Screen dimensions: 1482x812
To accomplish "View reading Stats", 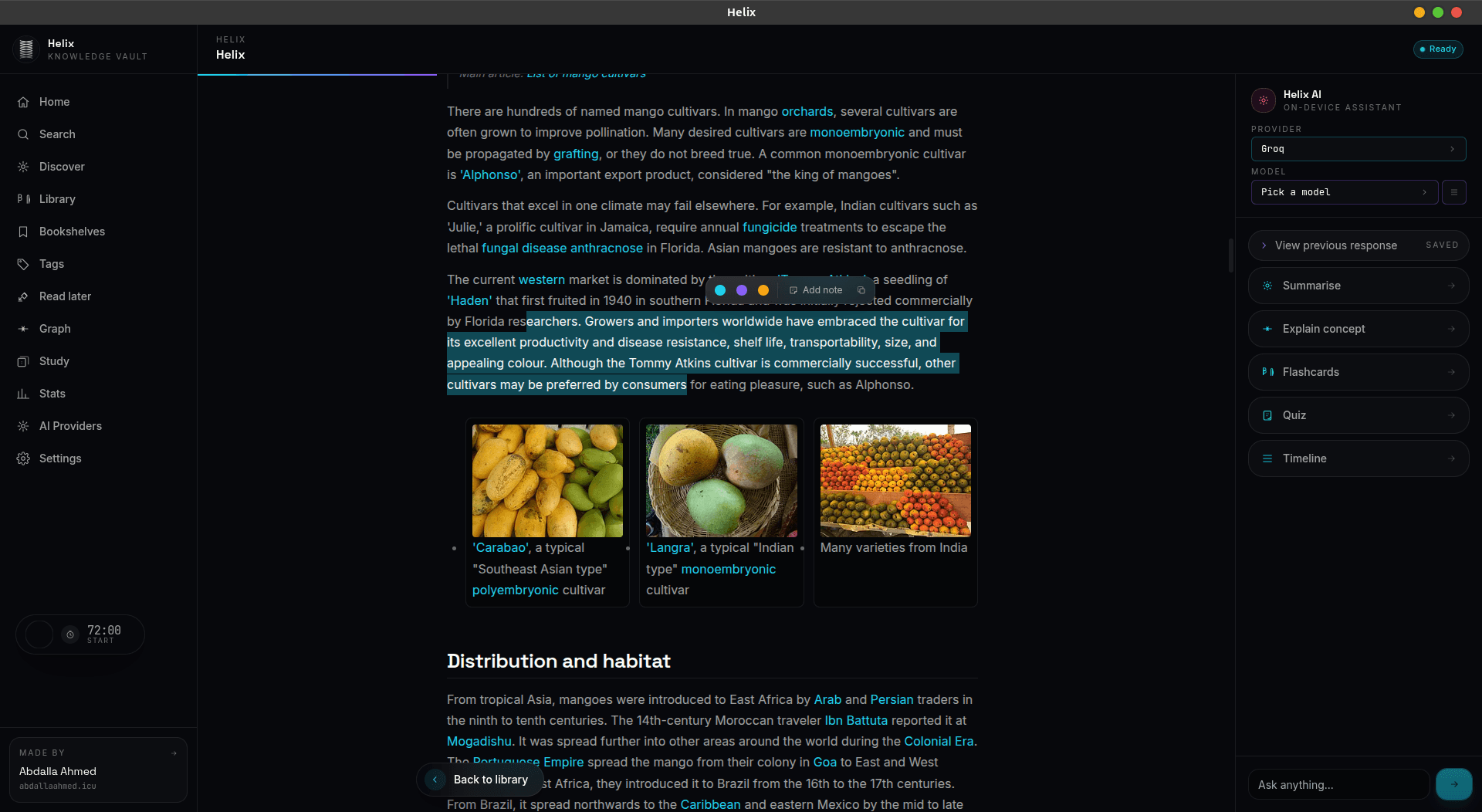I will click(98, 394).
